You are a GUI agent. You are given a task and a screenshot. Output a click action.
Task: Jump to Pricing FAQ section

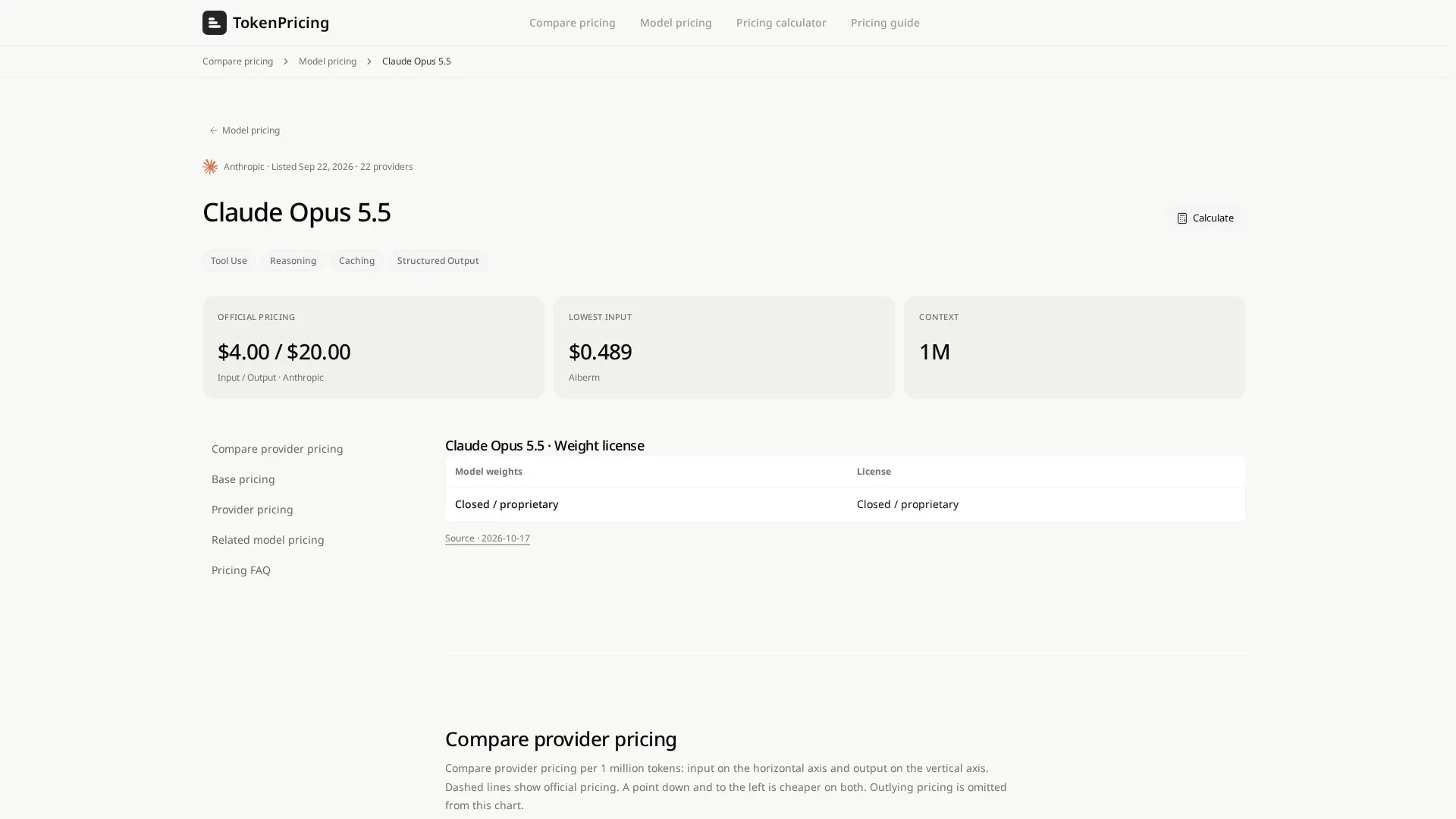(240, 570)
